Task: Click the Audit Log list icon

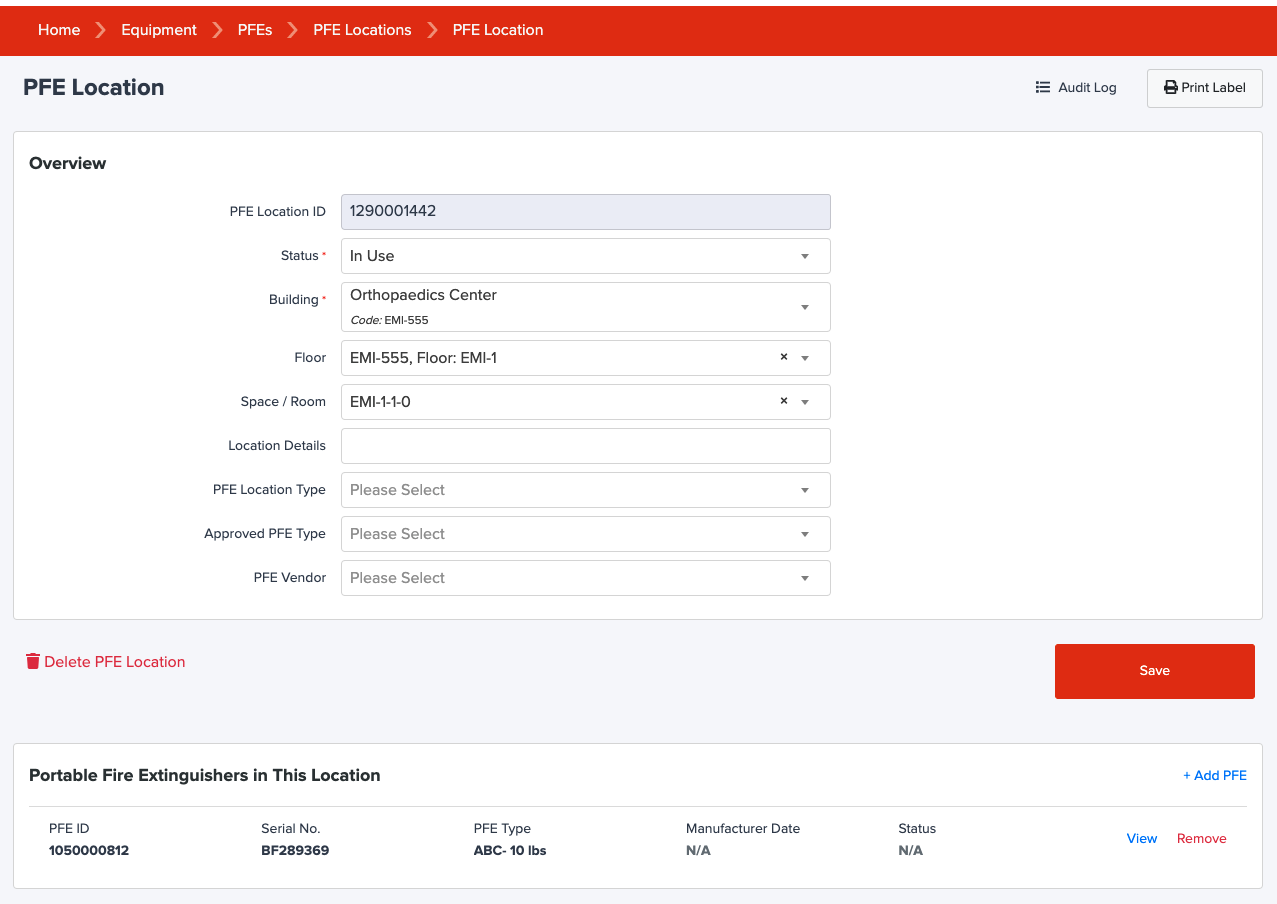Action: [x=1043, y=87]
